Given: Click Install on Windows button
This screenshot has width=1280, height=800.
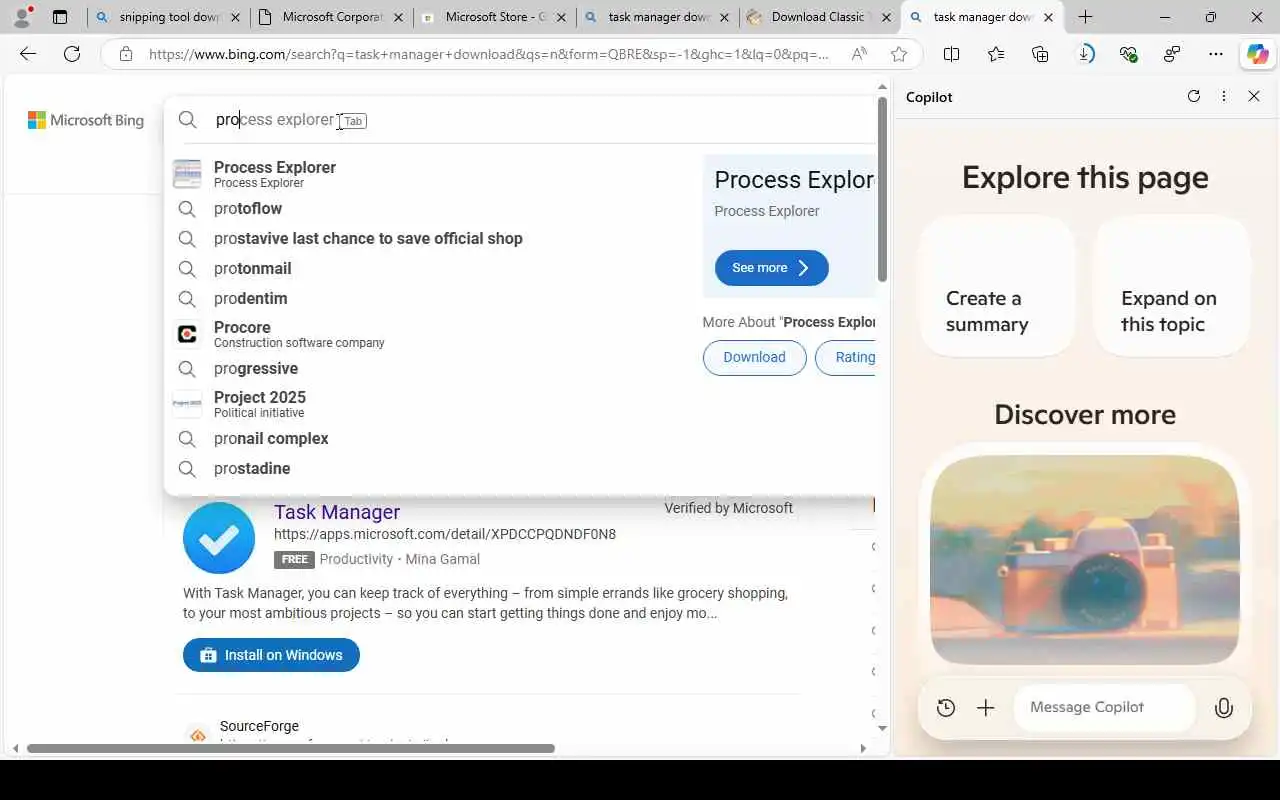Looking at the screenshot, I should 271,655.
